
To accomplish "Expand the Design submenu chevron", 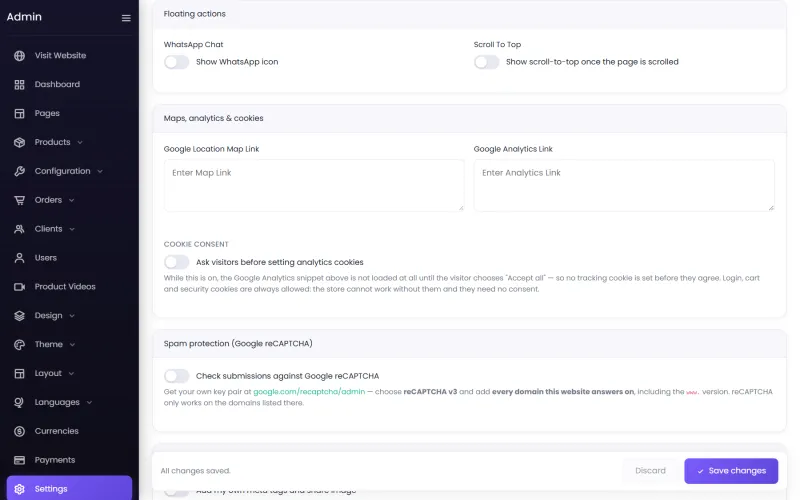I will coord(72,316).
